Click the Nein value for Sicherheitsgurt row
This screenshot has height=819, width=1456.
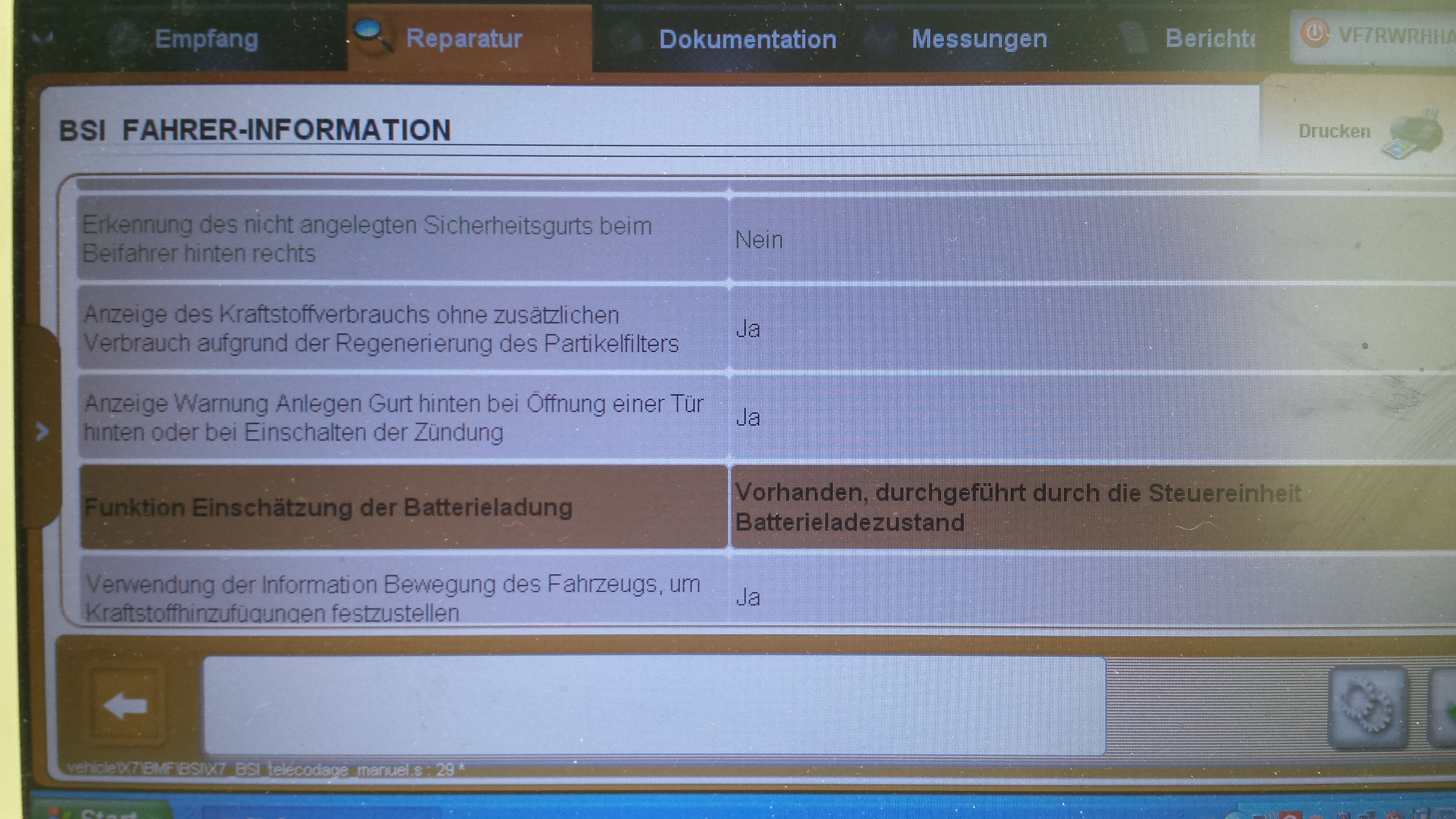click(759, 240)
